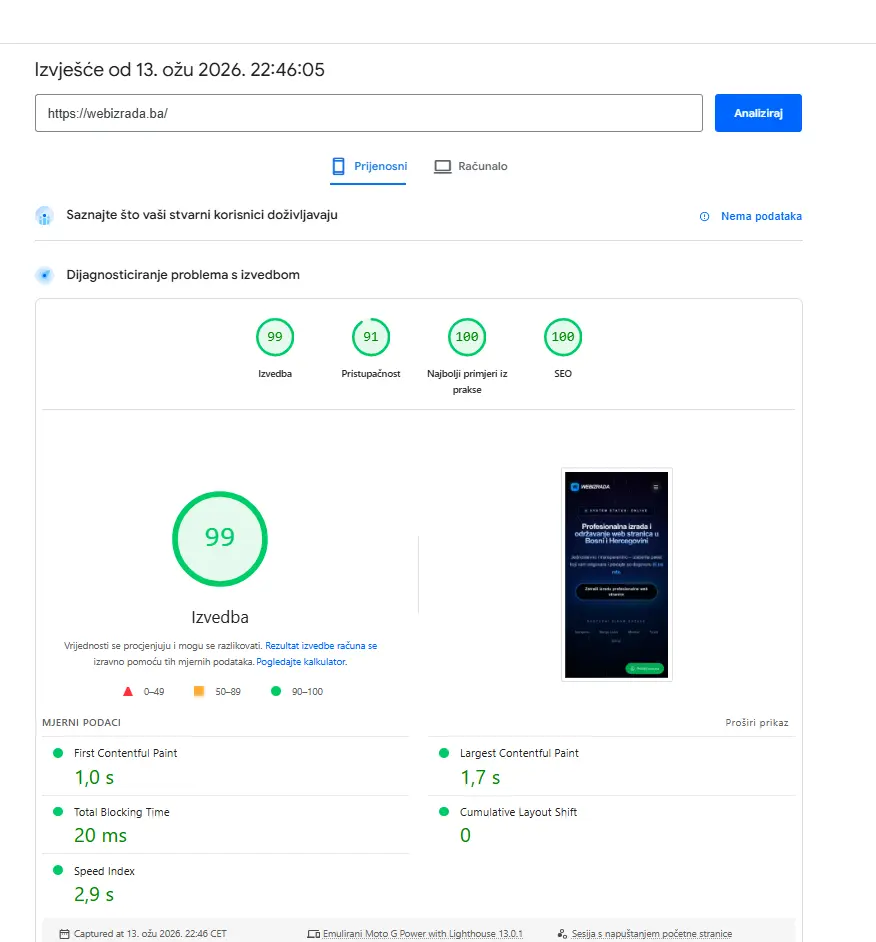The width and height of the screenshot is (876, 942).
Task: Click the info icon next to Nema podataka
Action: pos(704,217)
